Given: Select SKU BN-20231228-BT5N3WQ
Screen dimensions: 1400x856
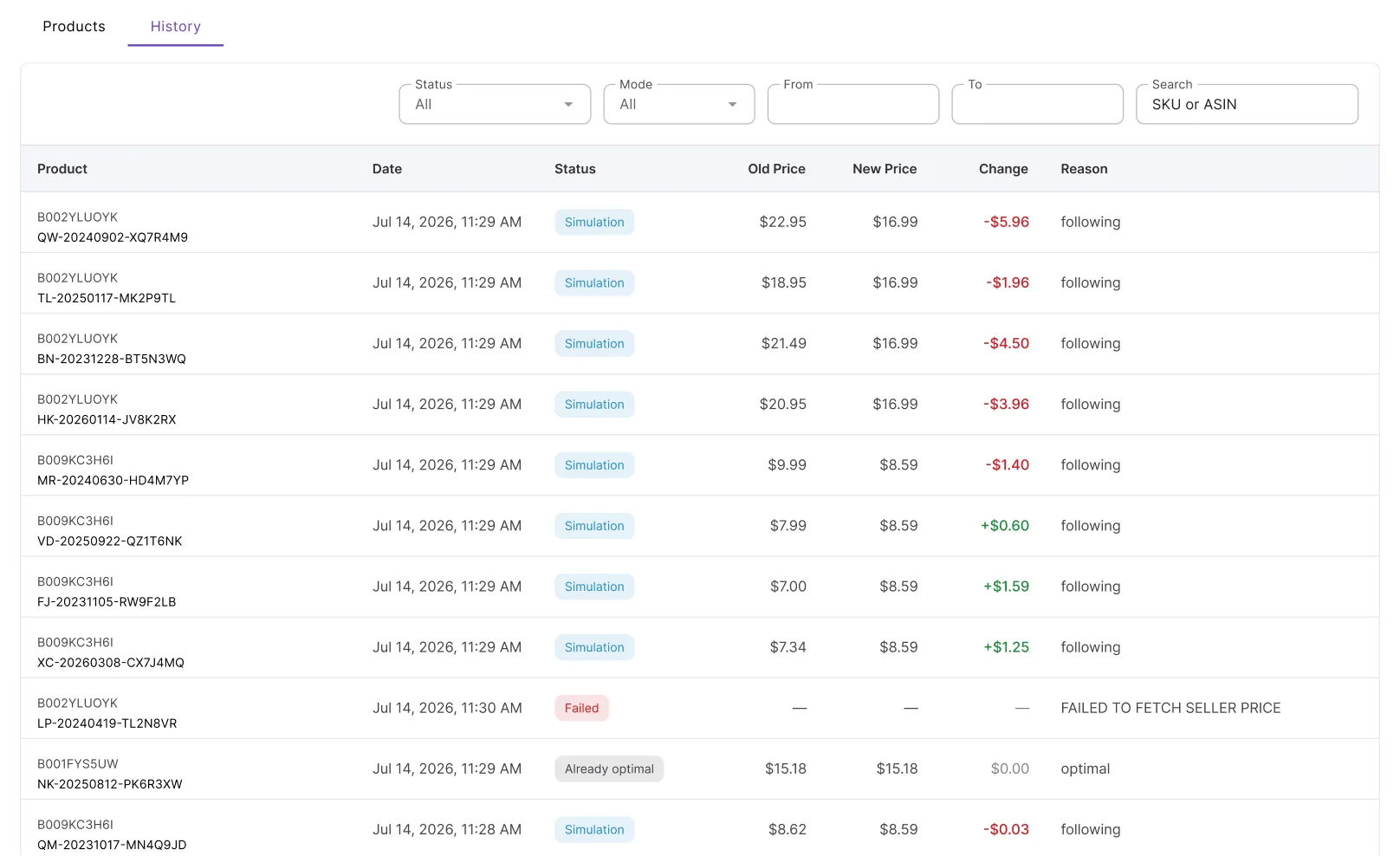Looking at the screenshot, I should pos(112,359).
